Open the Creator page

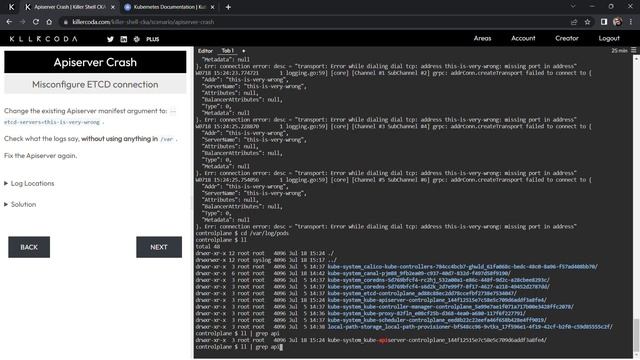coord(567,38)
